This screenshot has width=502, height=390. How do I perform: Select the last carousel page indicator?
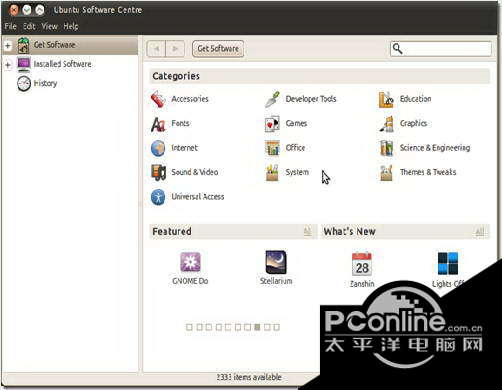point(276,327)
